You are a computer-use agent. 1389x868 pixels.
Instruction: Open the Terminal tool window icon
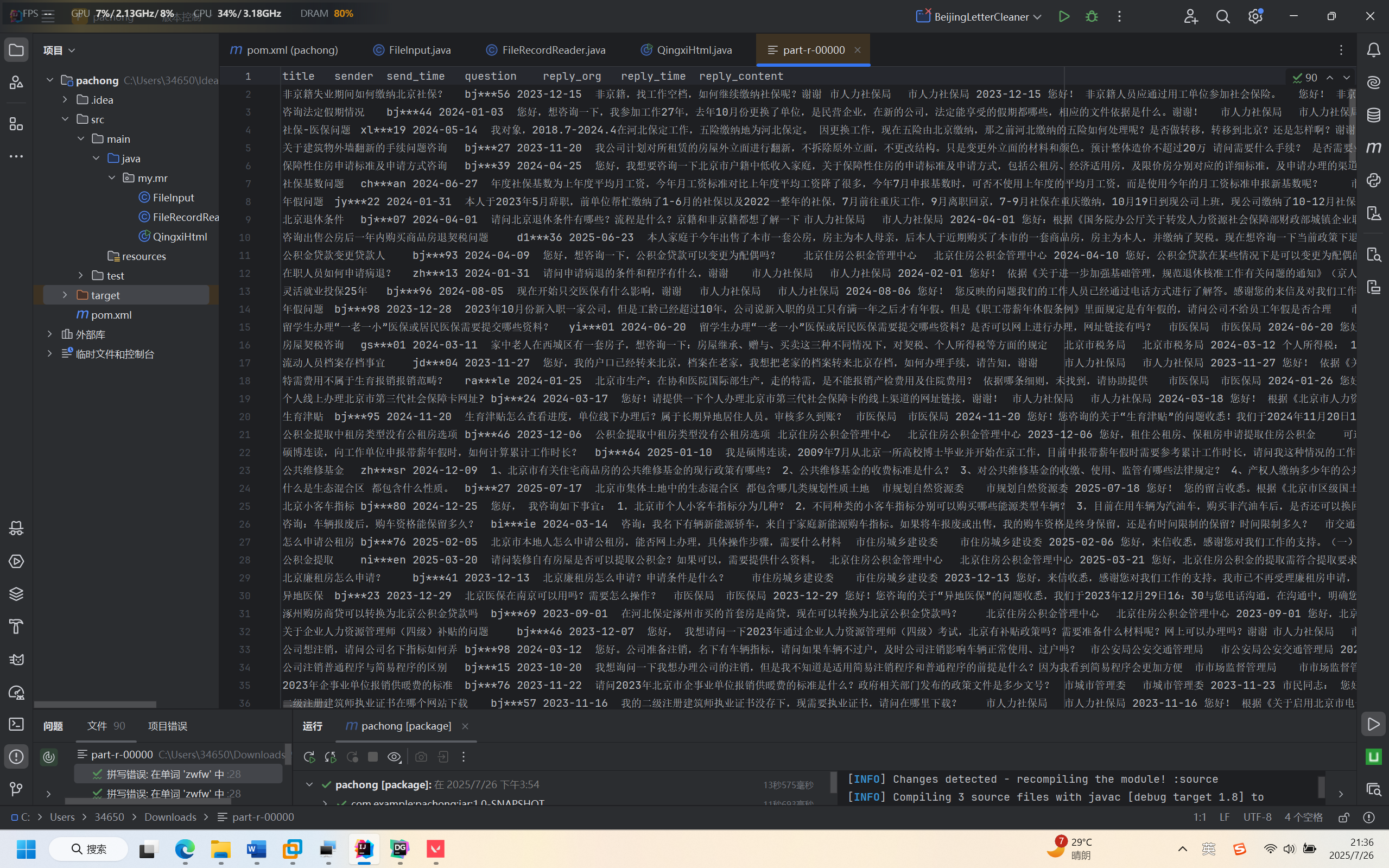(16, 725)
